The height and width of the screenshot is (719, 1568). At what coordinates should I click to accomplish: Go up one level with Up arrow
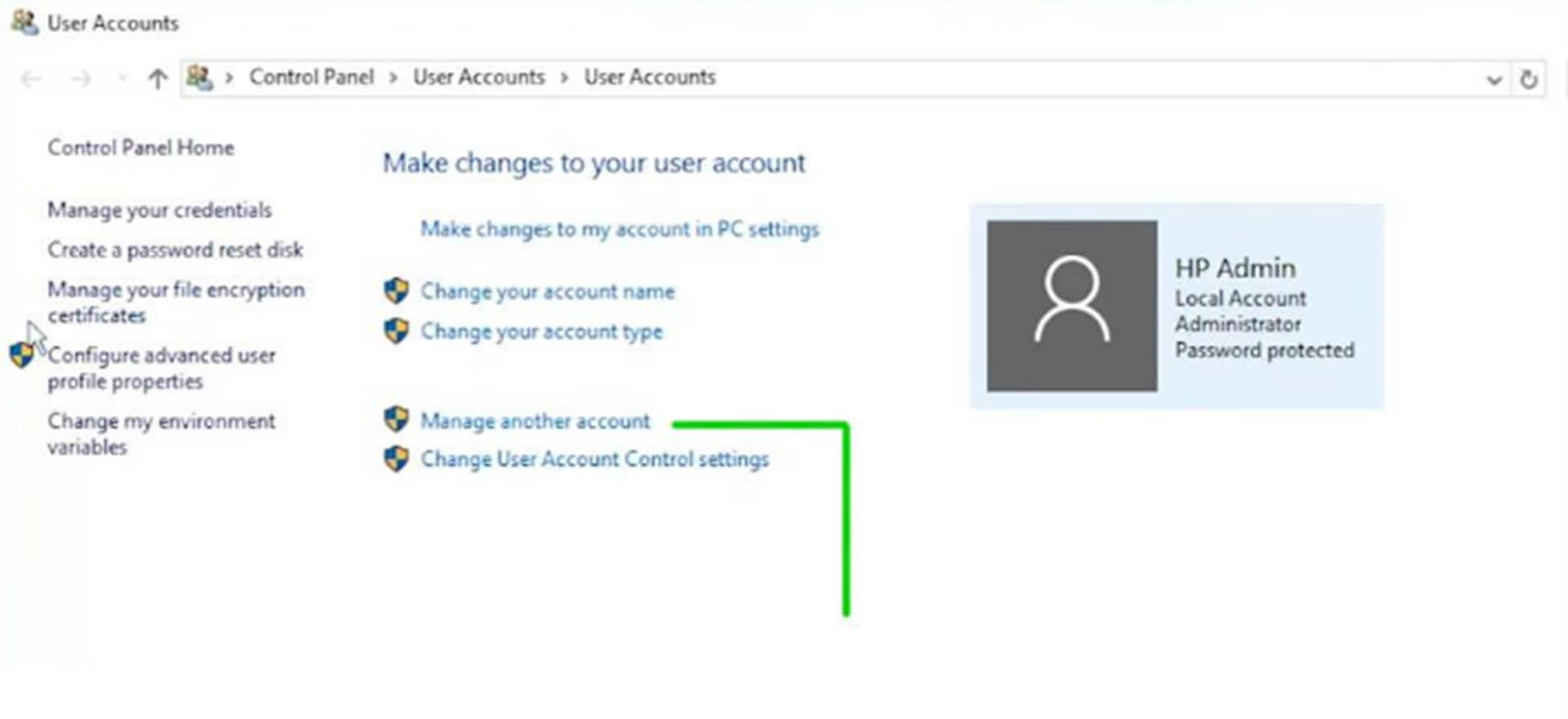[158, 79]
